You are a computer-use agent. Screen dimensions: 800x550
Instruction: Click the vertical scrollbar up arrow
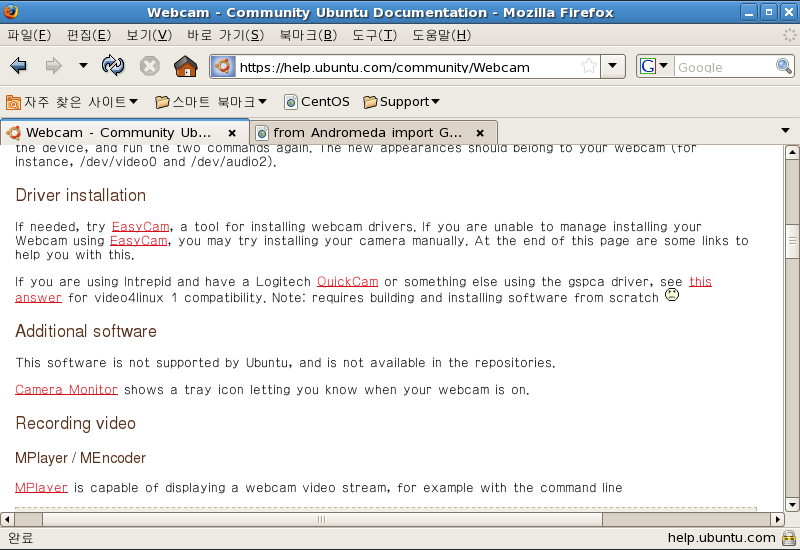792,152
